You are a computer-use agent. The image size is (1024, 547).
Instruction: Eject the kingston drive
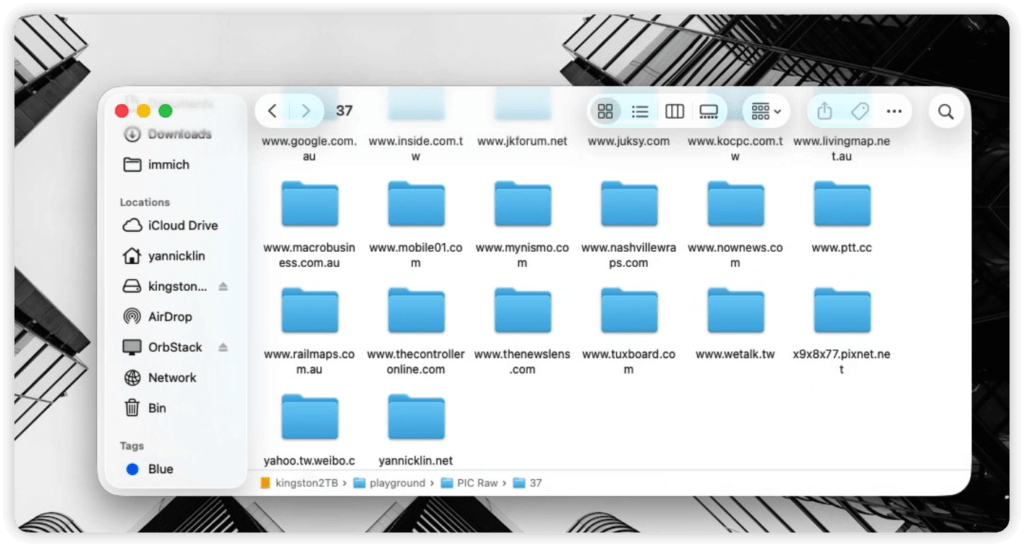pos(223,287)
